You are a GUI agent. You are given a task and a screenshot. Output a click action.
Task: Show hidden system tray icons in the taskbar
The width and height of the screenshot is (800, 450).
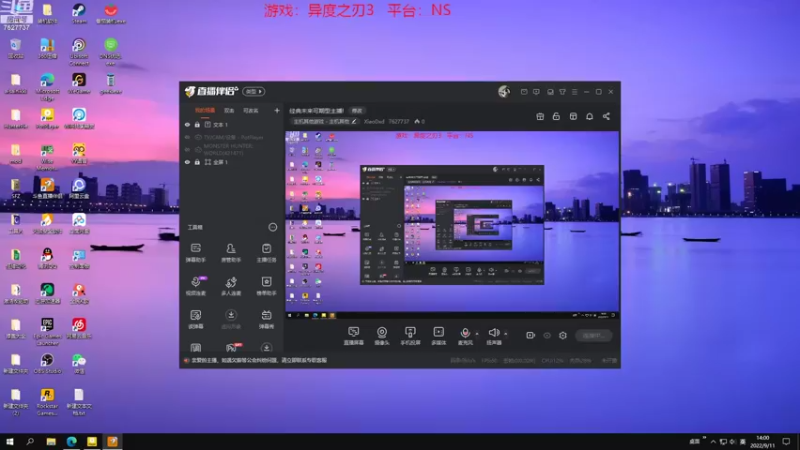coord(713,441)
